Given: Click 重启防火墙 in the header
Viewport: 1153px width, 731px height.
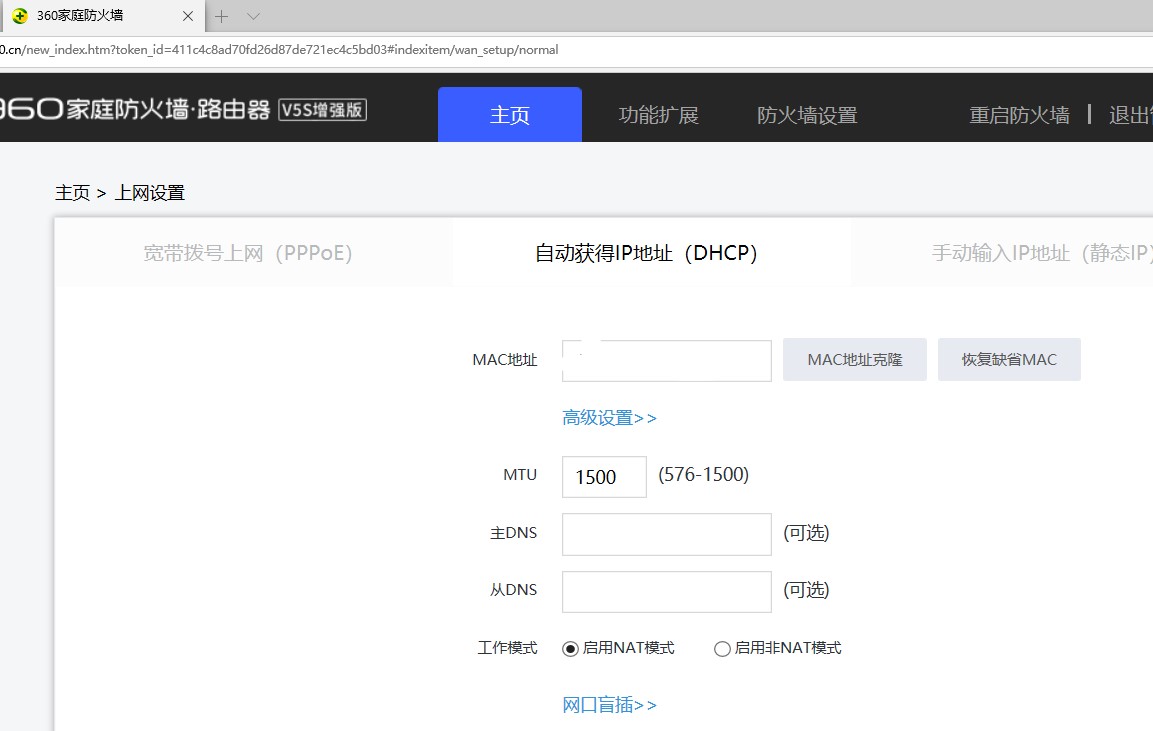Looking at the screenshot, I should pos(1019,115).
